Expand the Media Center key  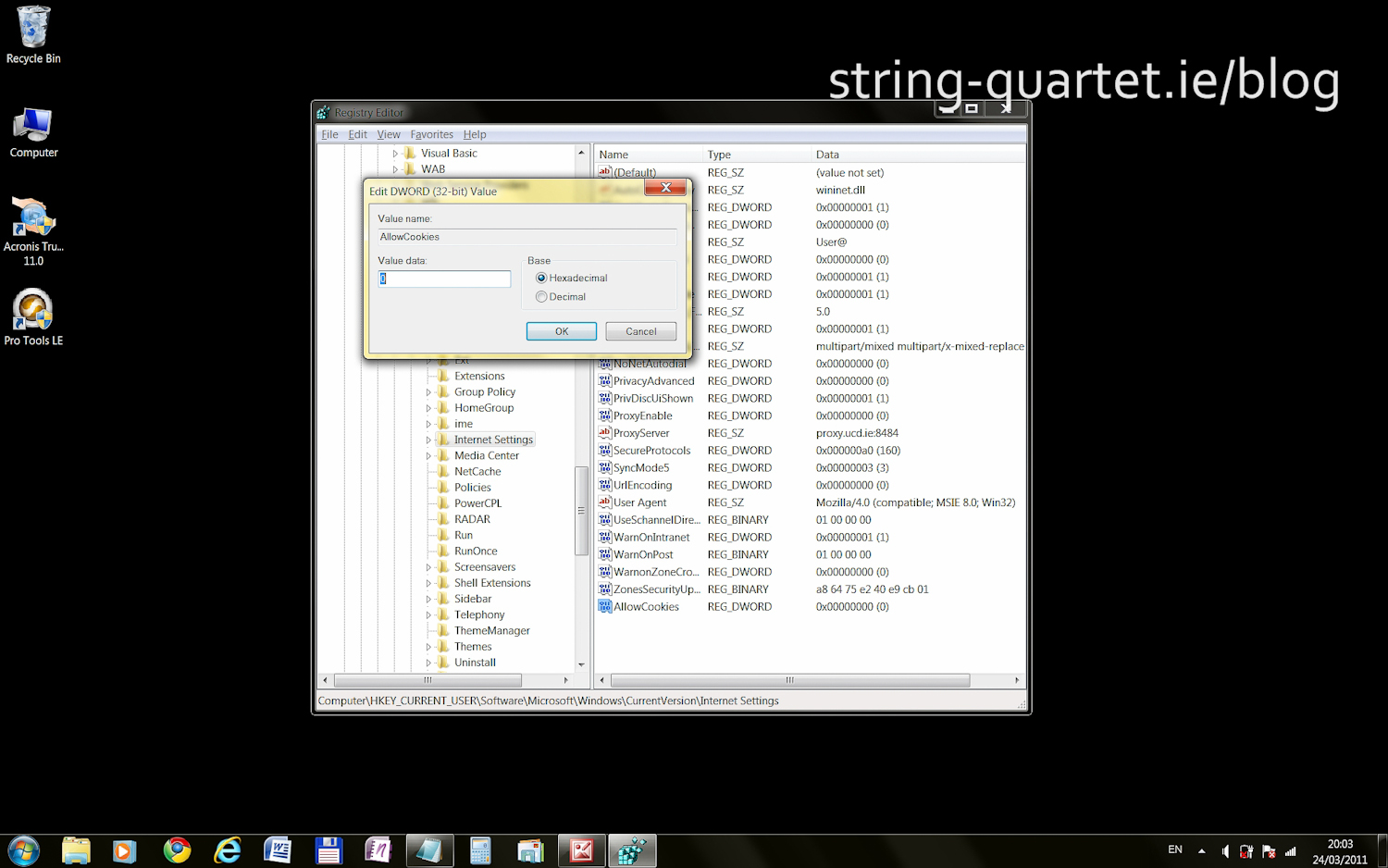click(428, 455)
